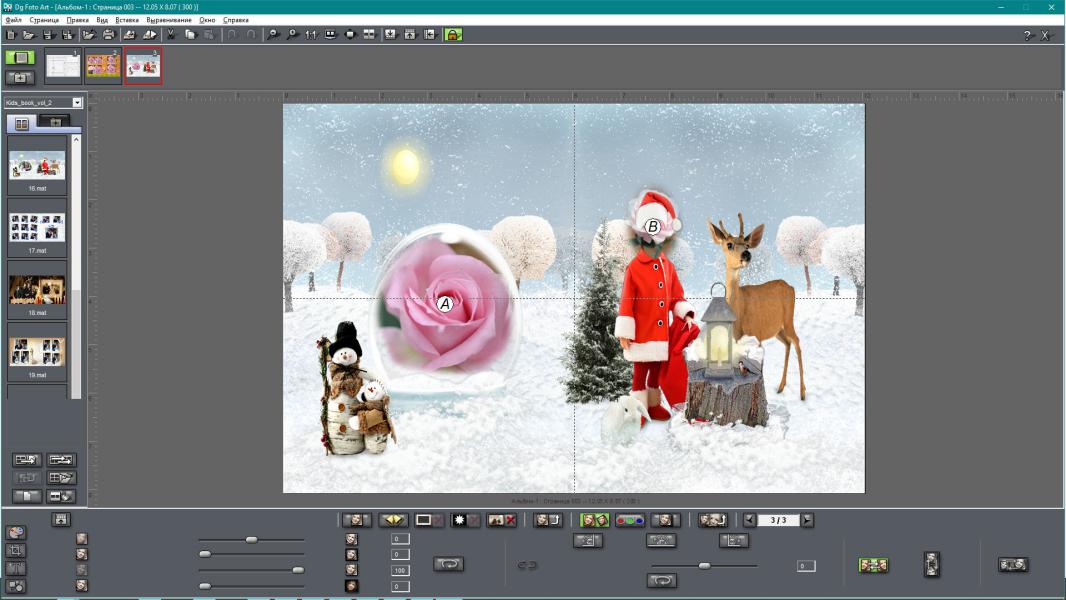Click the yellow flip horizontal arrows icon
The height and width of the screenshot is (600, 1066).
tap(393, 520)
